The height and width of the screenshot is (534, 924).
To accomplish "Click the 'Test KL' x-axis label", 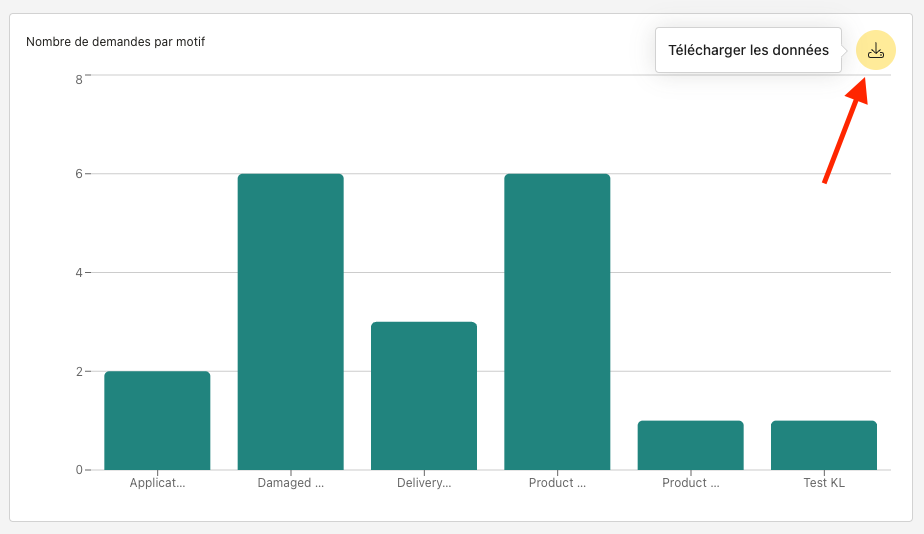I will coord(824,483).
